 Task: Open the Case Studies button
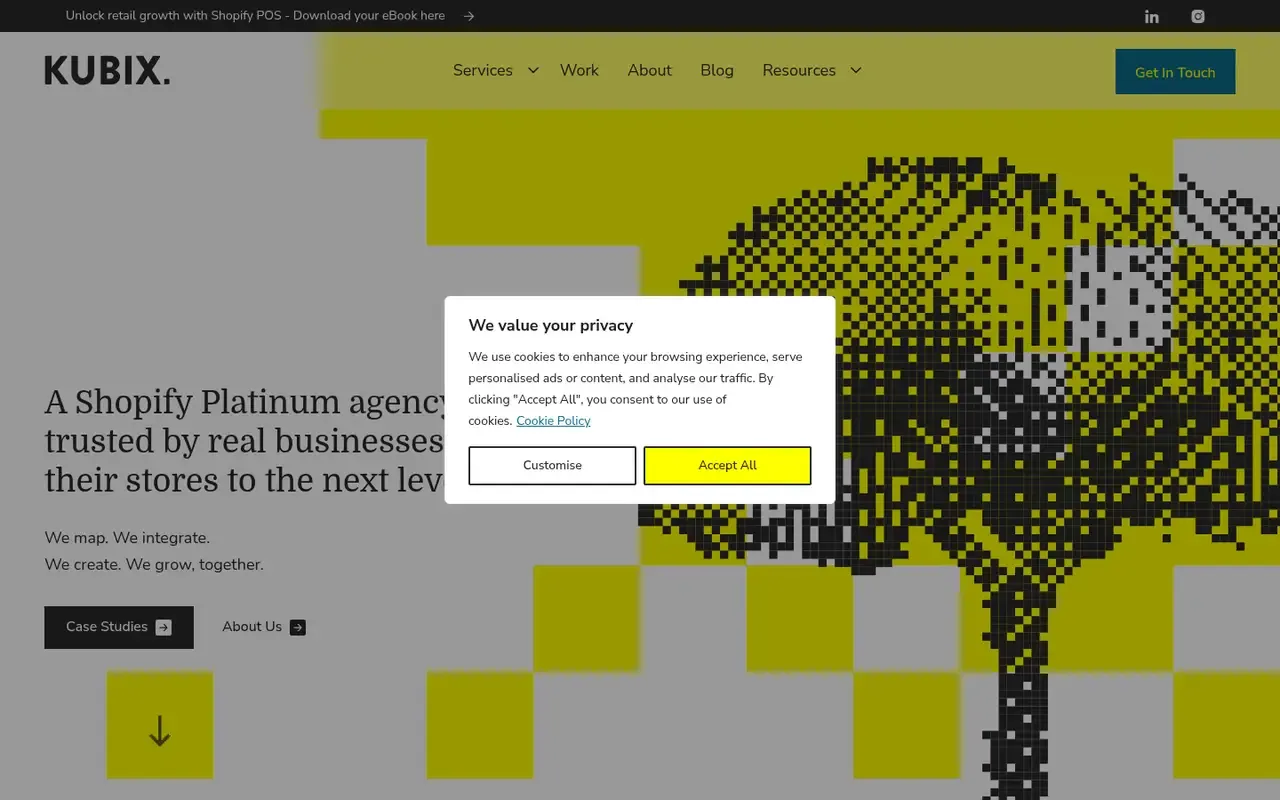tap(119, 627)
